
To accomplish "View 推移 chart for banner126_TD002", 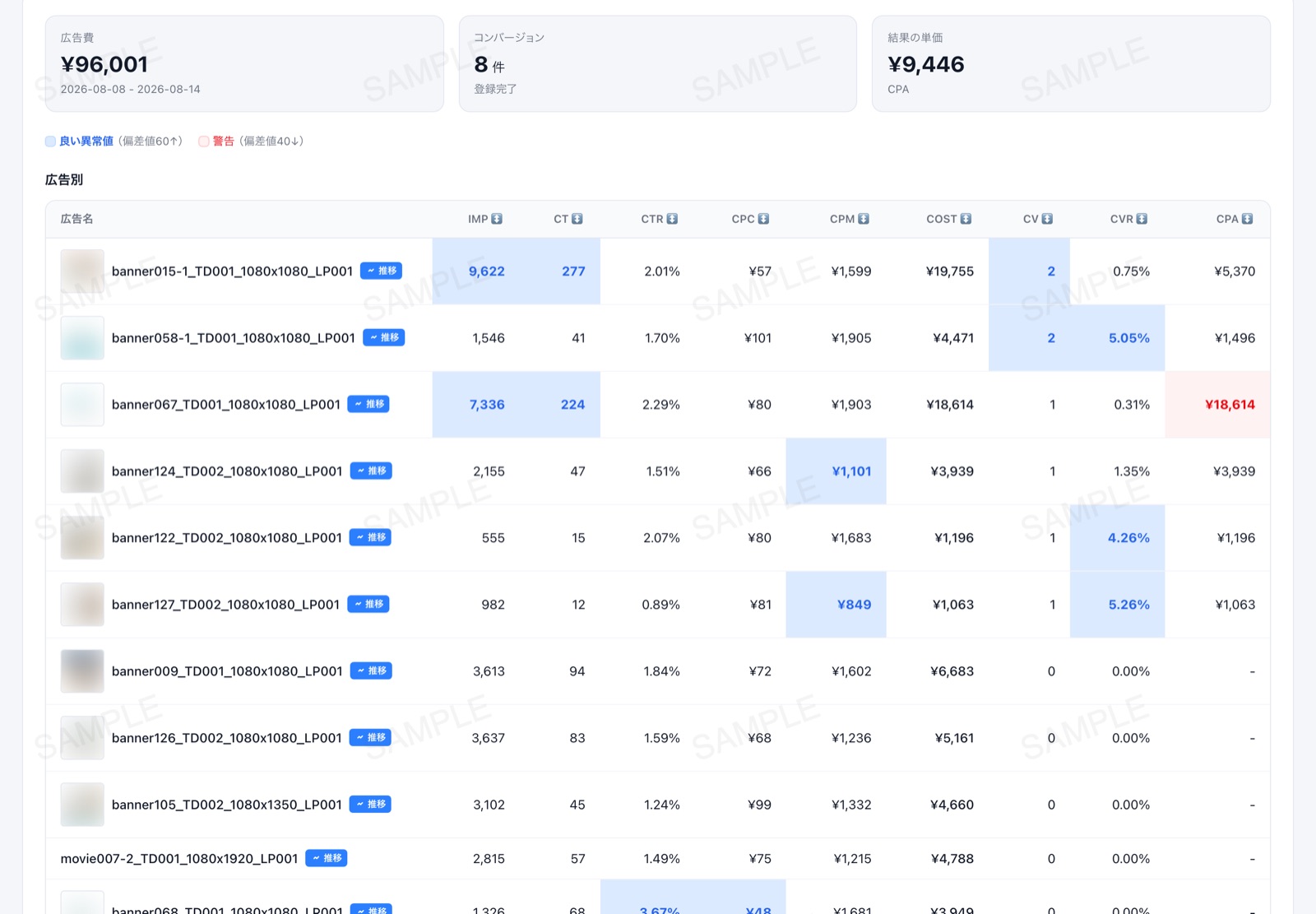I will pyautogui.click(x=370, y=737).
